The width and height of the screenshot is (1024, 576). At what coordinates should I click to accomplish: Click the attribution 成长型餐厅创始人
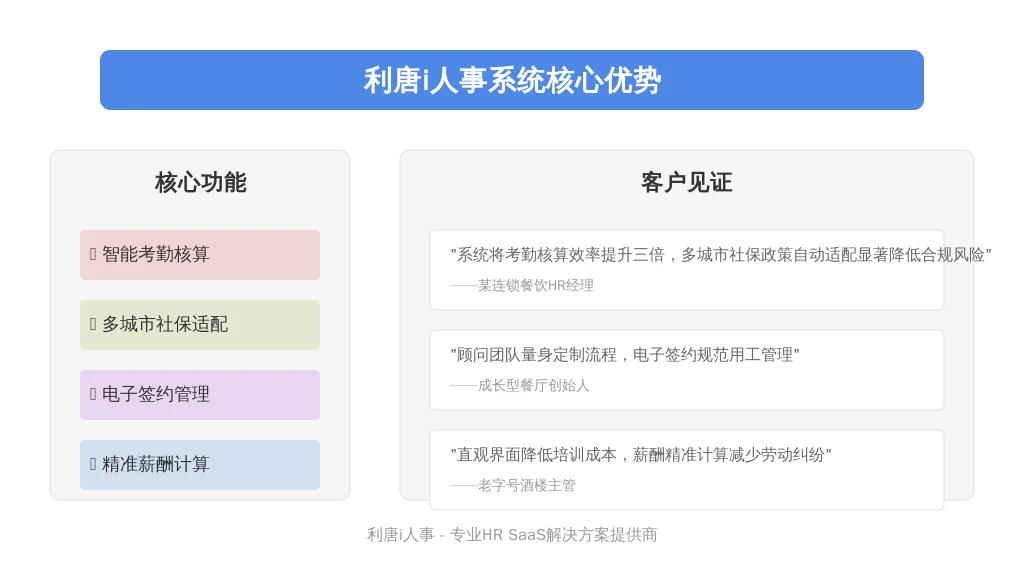point(519,385)
